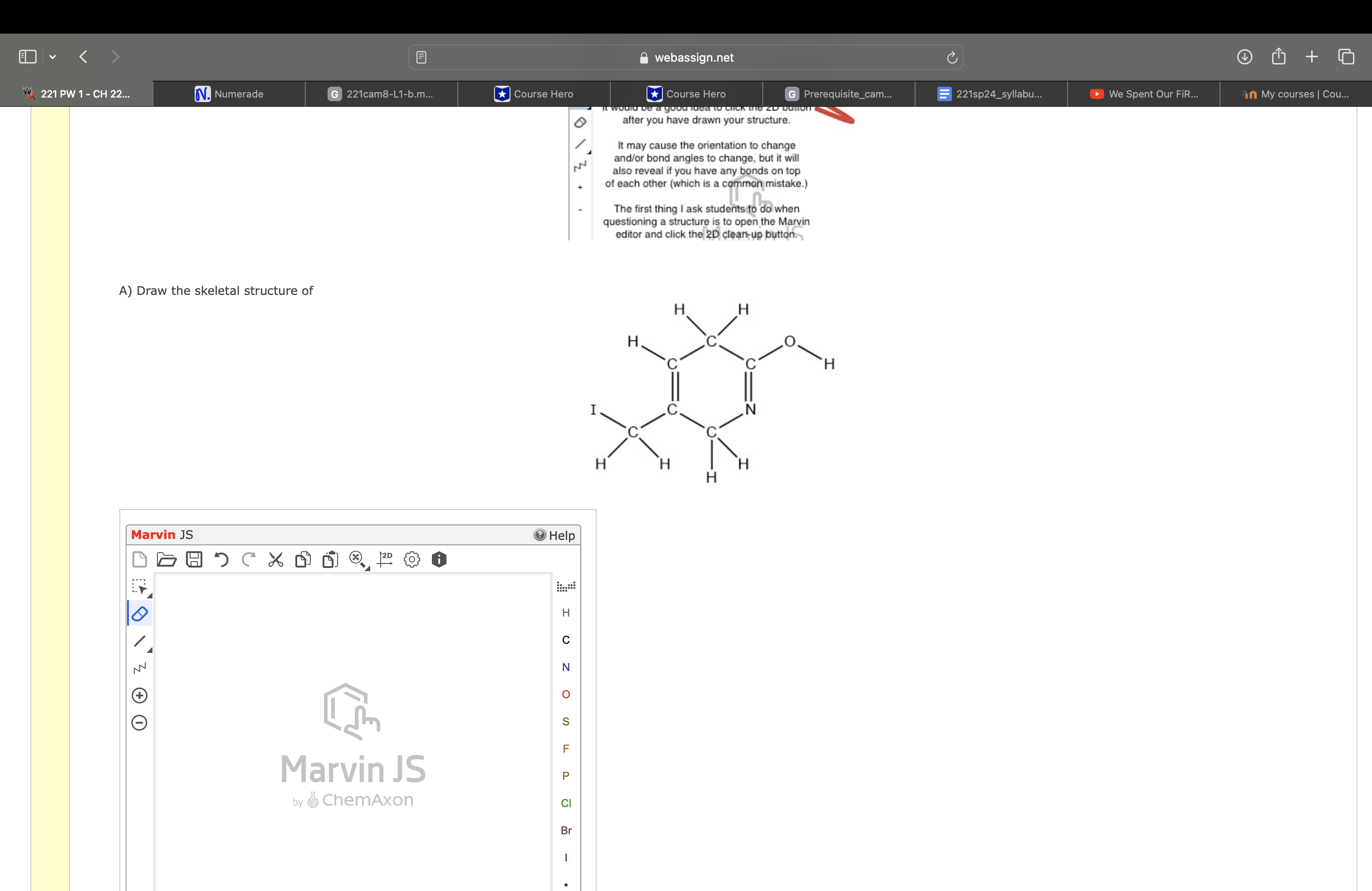Viewport: 1372px width, 891px height.
Task: Select the iodine atom I
Action: click(566, 857)
